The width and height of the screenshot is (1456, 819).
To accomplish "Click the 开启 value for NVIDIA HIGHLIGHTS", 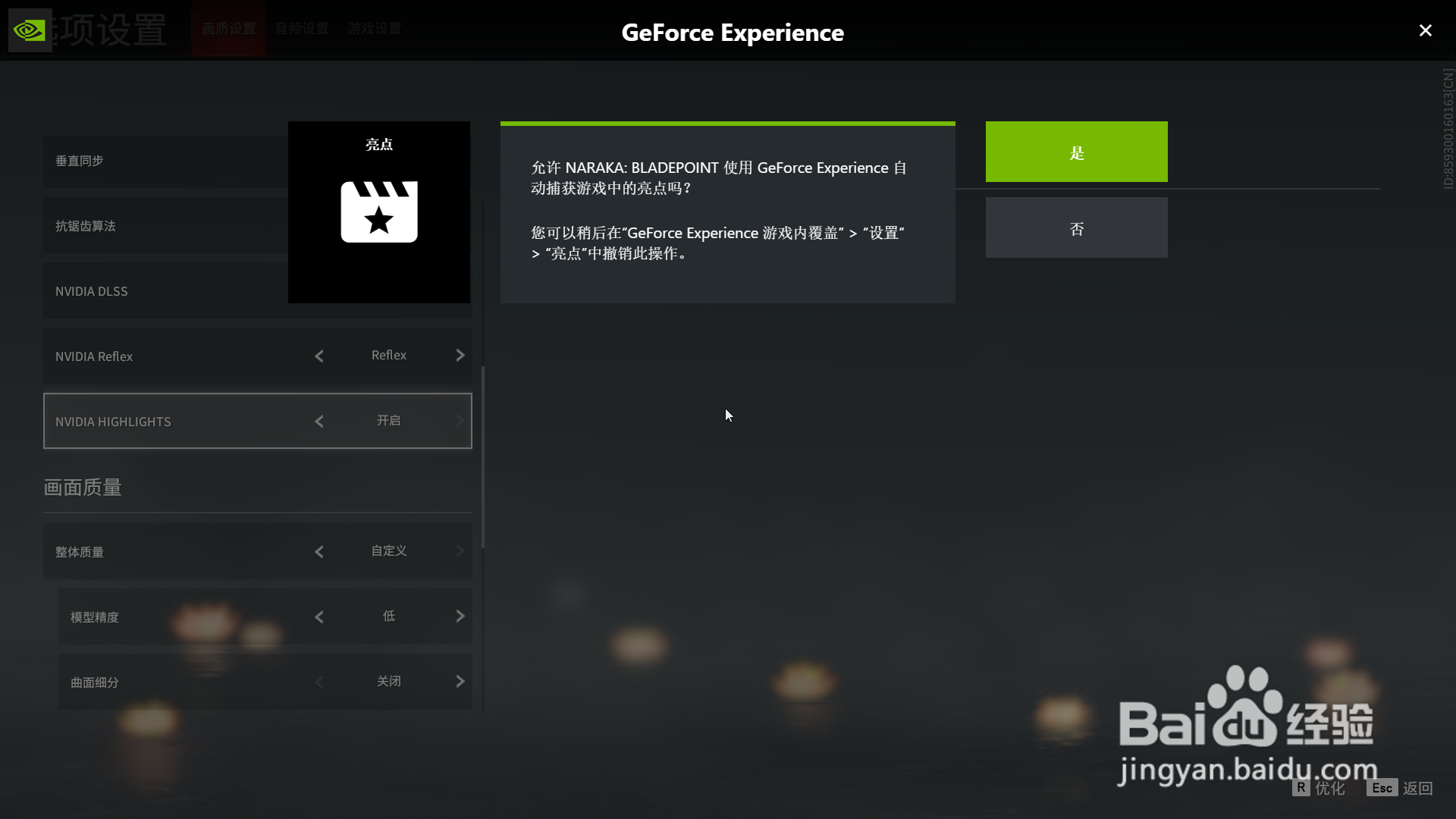I will (389, 420).
